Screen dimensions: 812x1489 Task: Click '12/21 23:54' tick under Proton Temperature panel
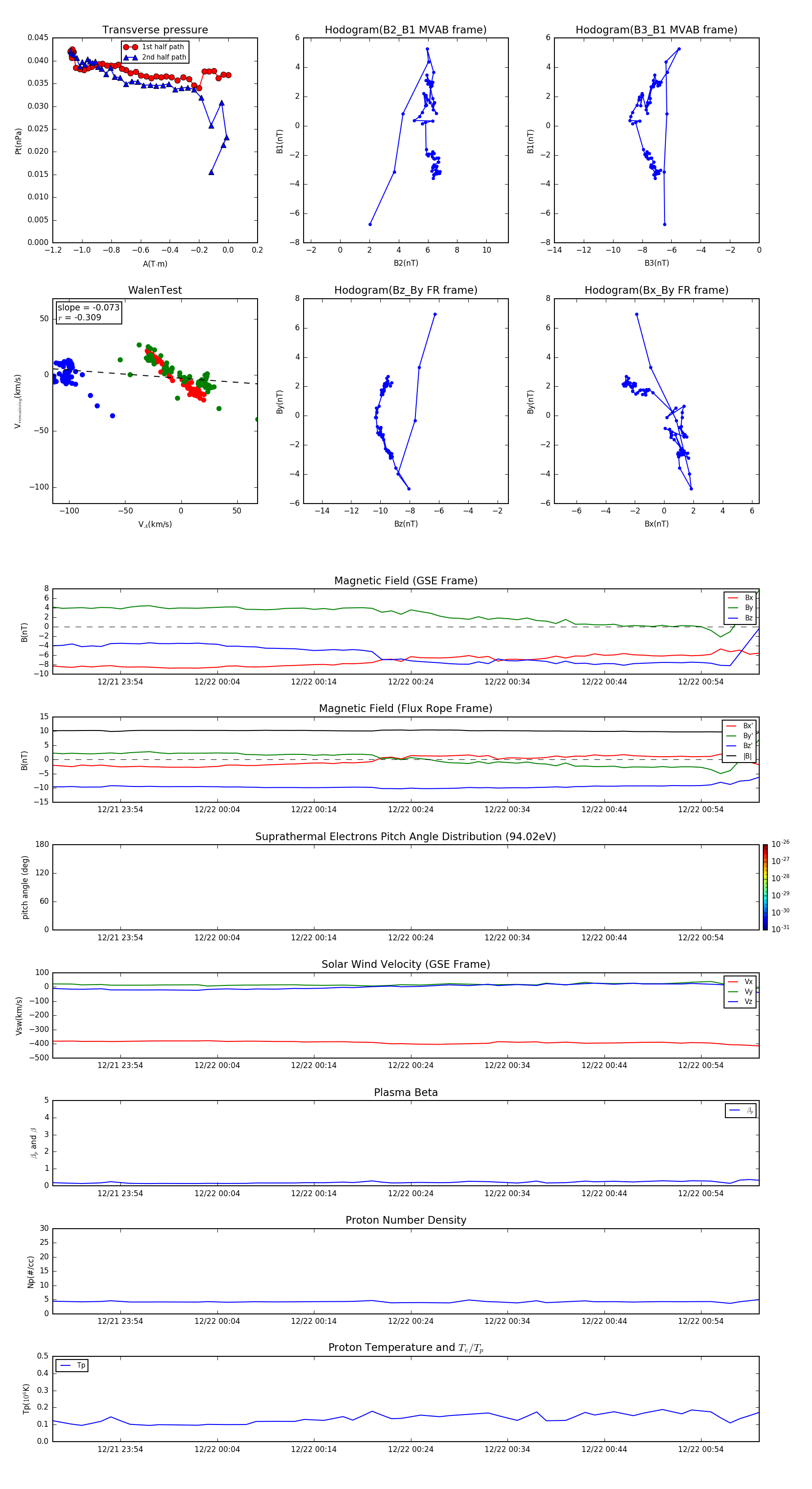tap(120, 1449)
